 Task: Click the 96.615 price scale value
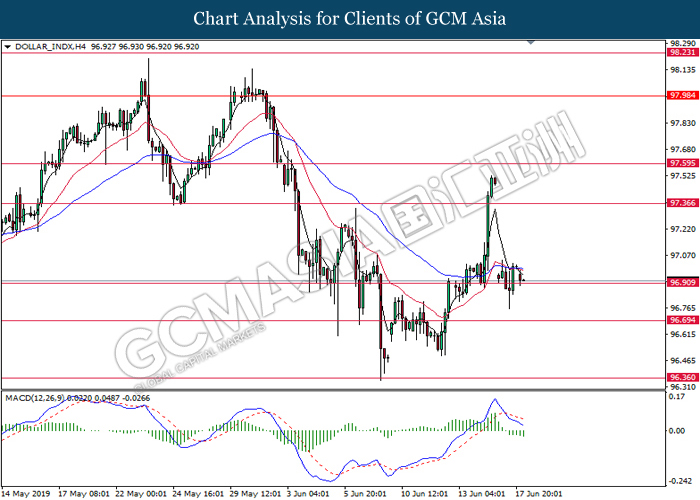click(683, 334)
